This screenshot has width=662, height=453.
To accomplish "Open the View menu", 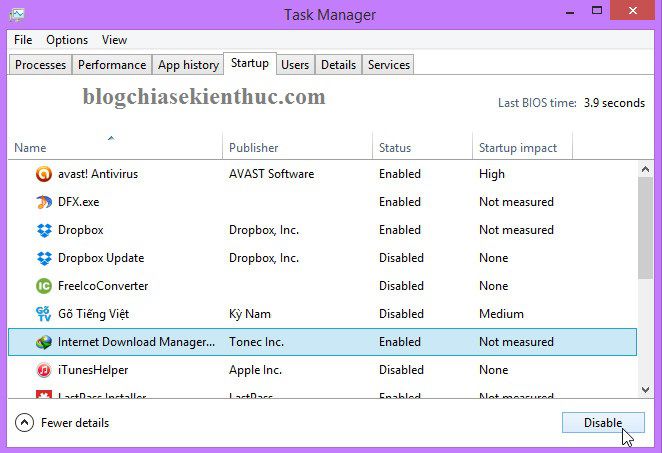I will [114, 40].
